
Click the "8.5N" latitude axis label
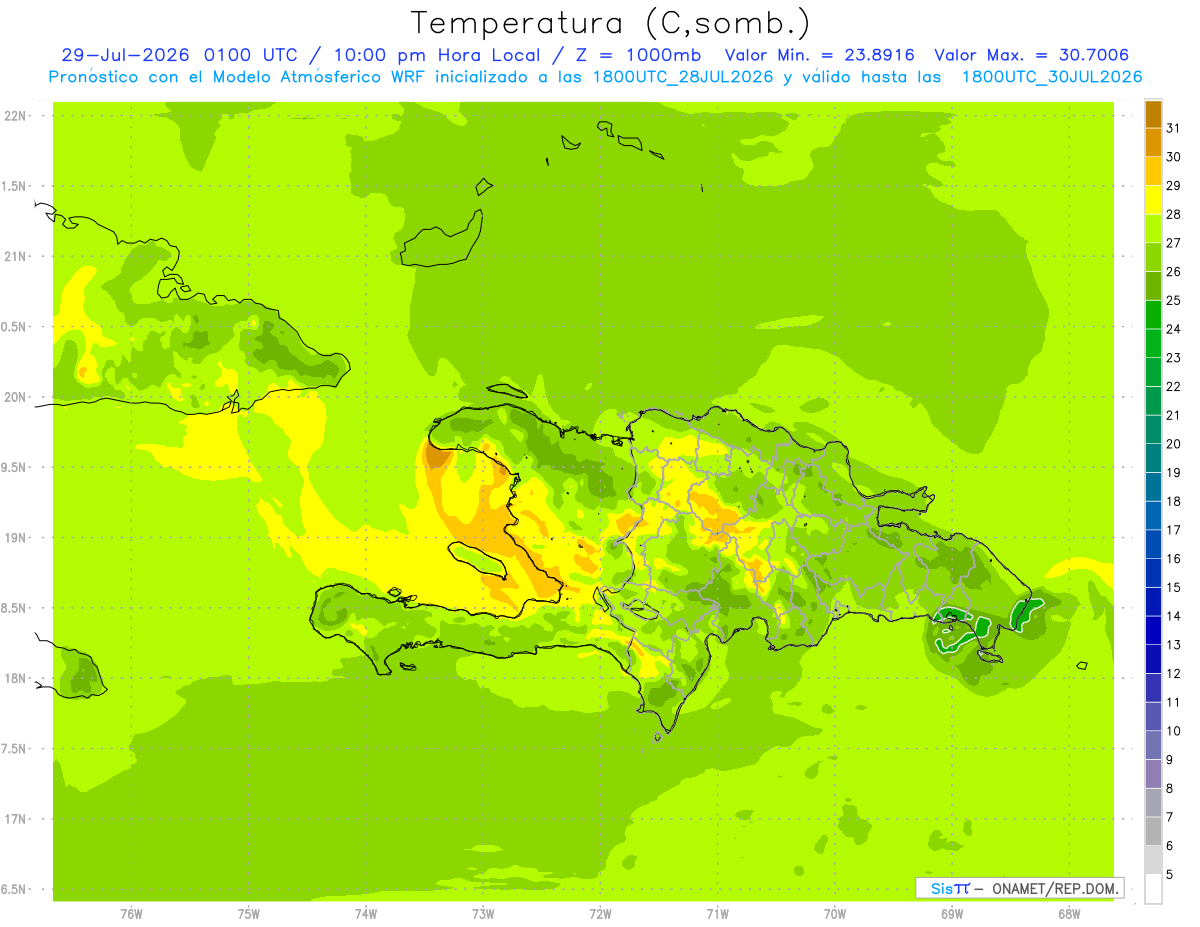point(14,608)
